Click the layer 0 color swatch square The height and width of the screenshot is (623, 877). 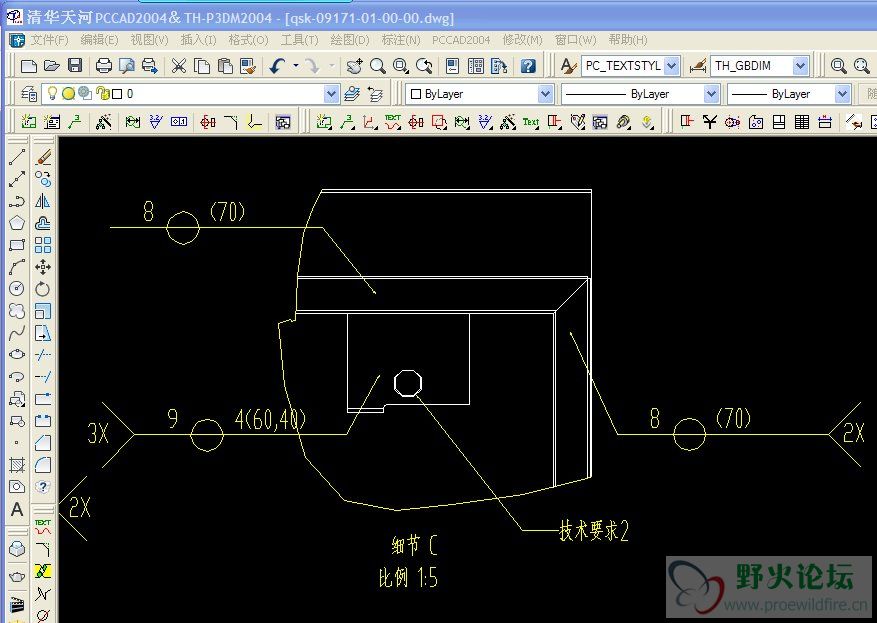pyautogui.click(x=117, y=94)
